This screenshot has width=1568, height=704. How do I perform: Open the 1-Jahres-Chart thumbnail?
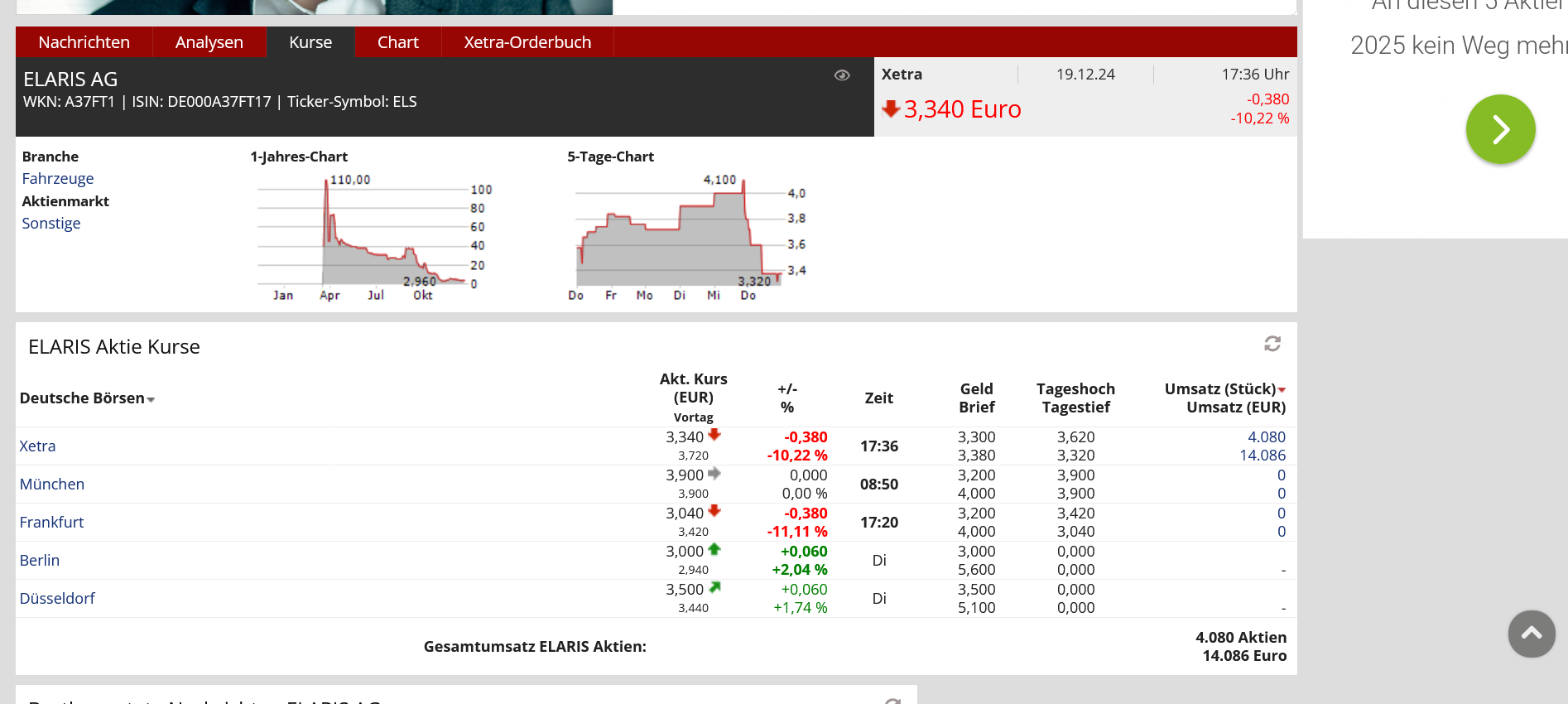pyautogui.click(x=373, y=236)
